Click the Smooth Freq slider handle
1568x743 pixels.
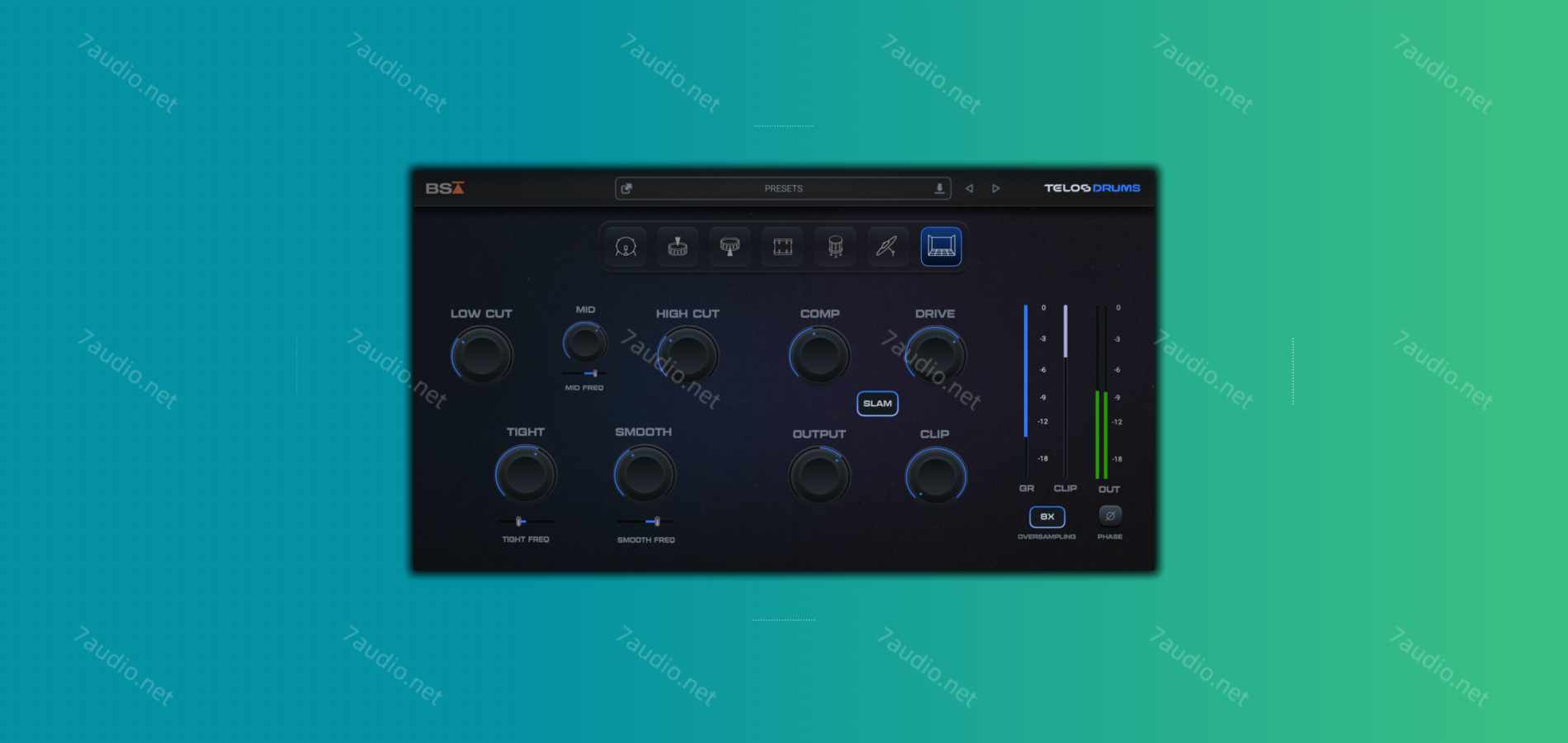657,521
